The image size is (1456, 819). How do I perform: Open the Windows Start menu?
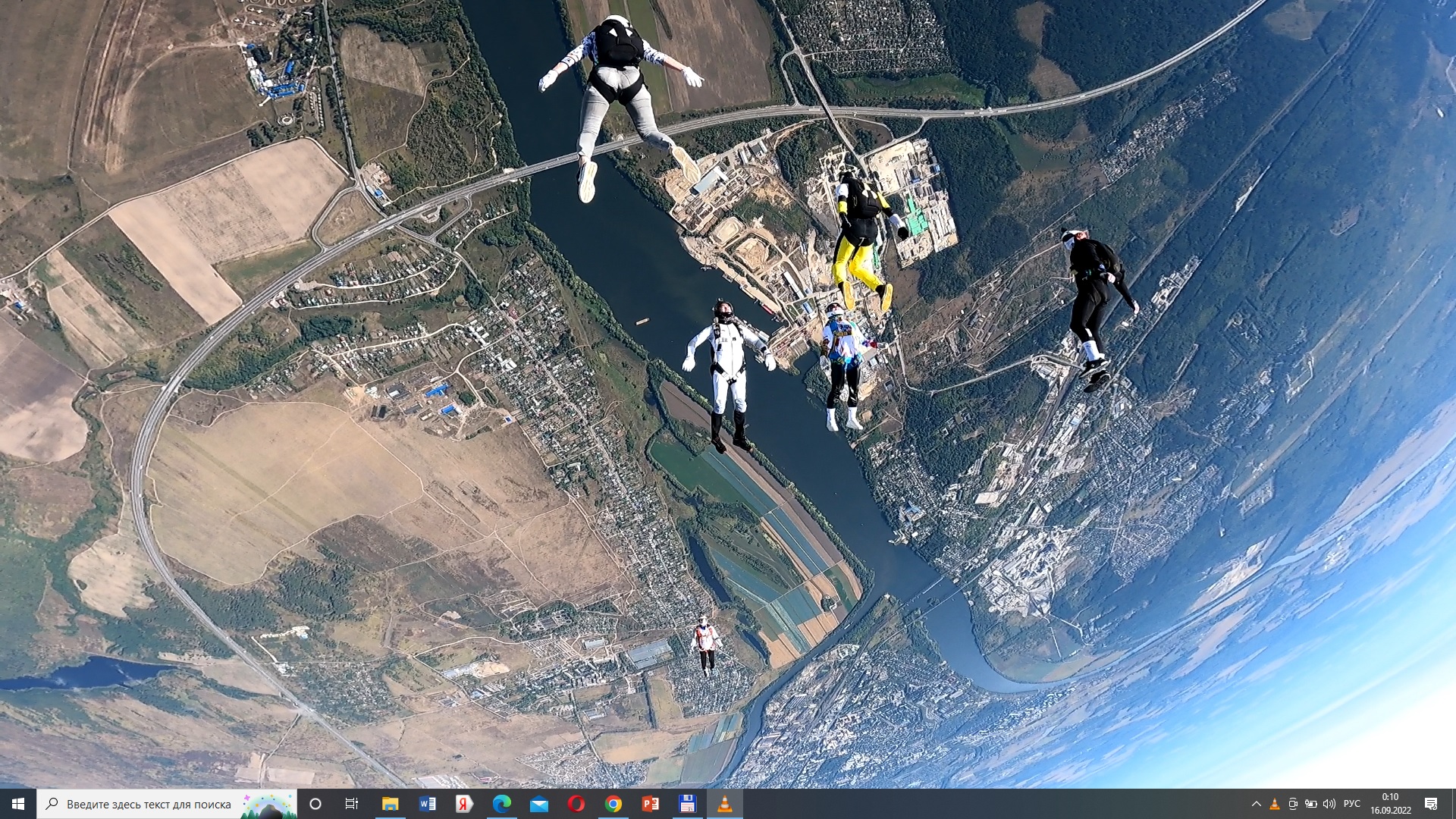pyautogui.click(x=18, y=804)
